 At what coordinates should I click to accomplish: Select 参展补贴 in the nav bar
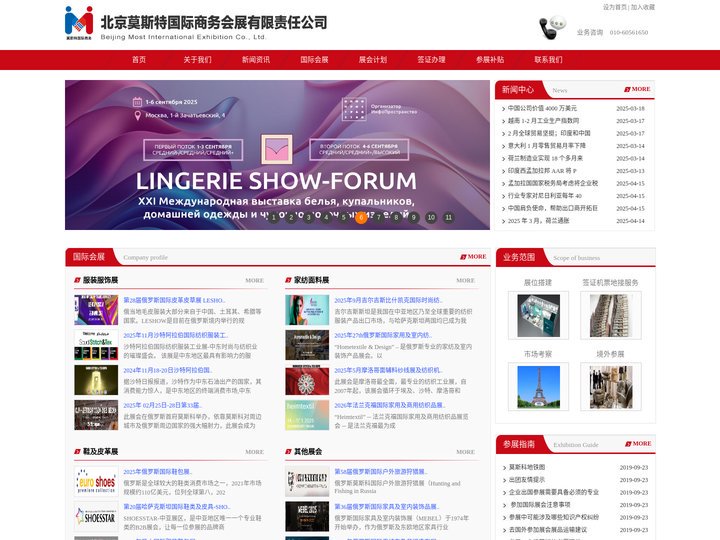[x=490, y=60]
